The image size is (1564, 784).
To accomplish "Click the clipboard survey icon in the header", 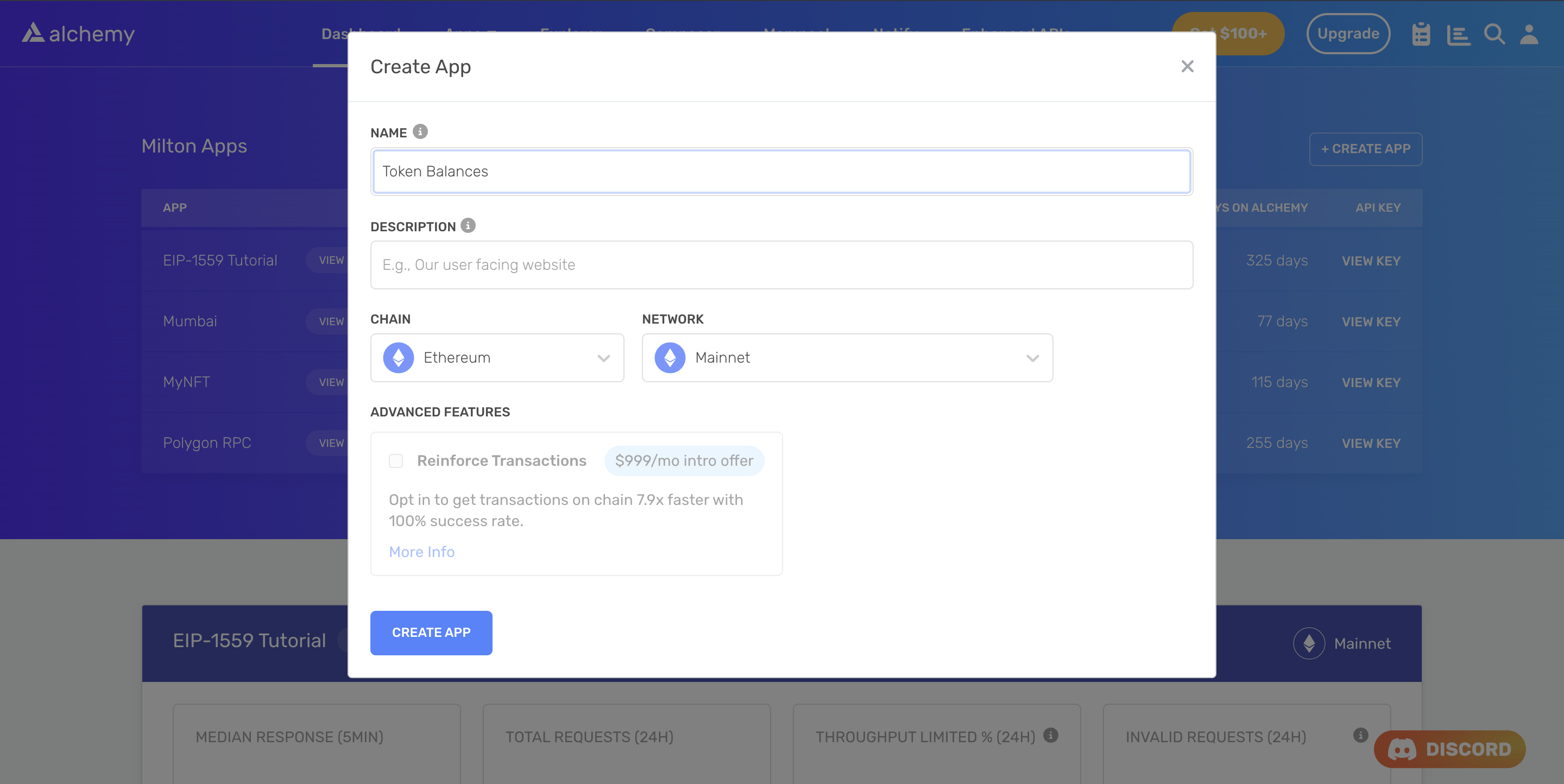I will tap(1421, 34).
